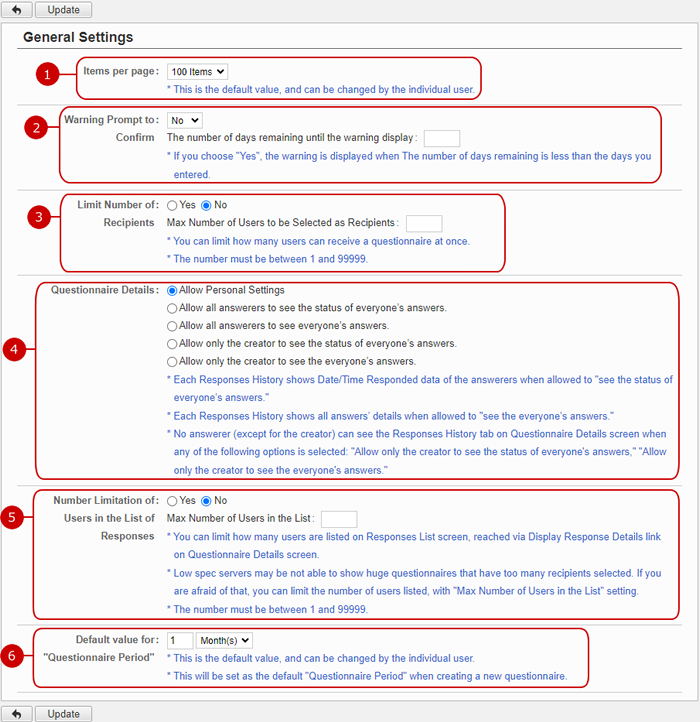Click the bottom back arrow icon
700x722 pixels.
coord(17,714)
